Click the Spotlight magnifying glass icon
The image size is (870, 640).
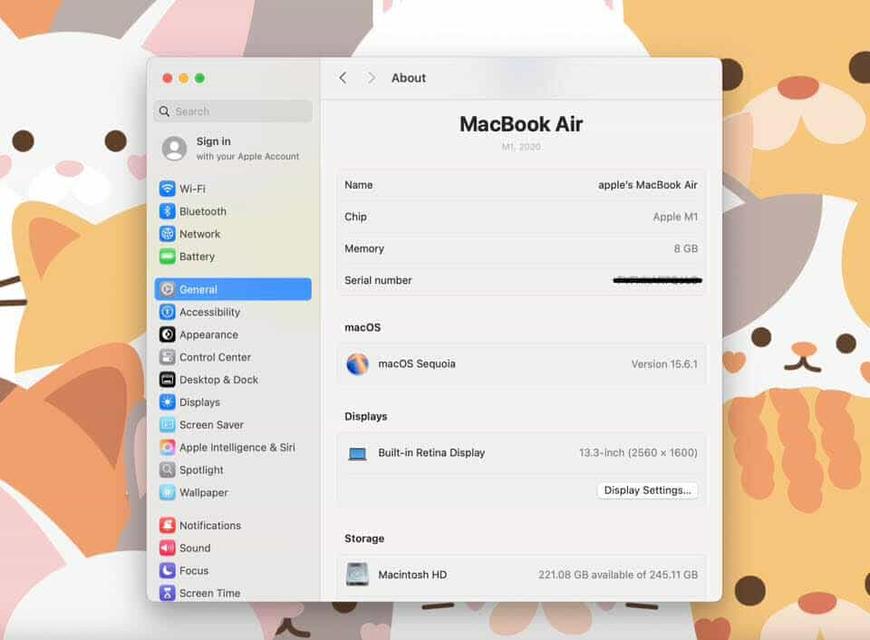168,470
